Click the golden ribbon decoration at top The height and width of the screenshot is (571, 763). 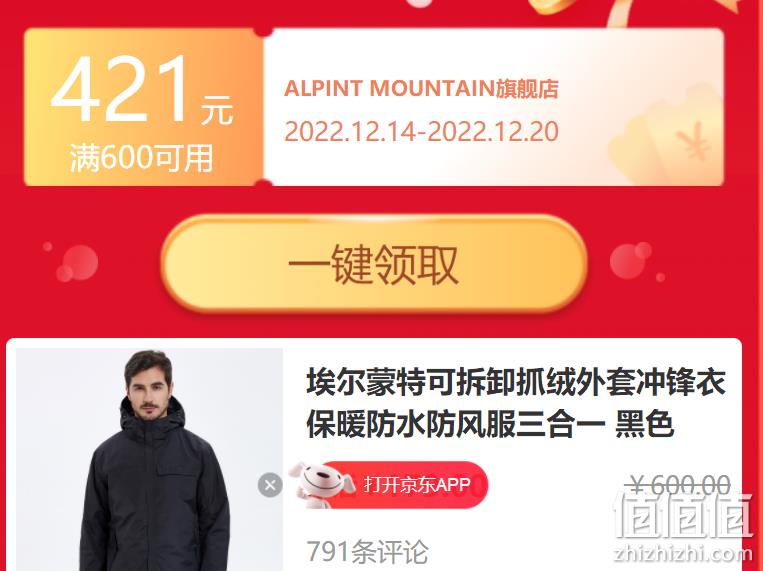click(x=681, y=12)
